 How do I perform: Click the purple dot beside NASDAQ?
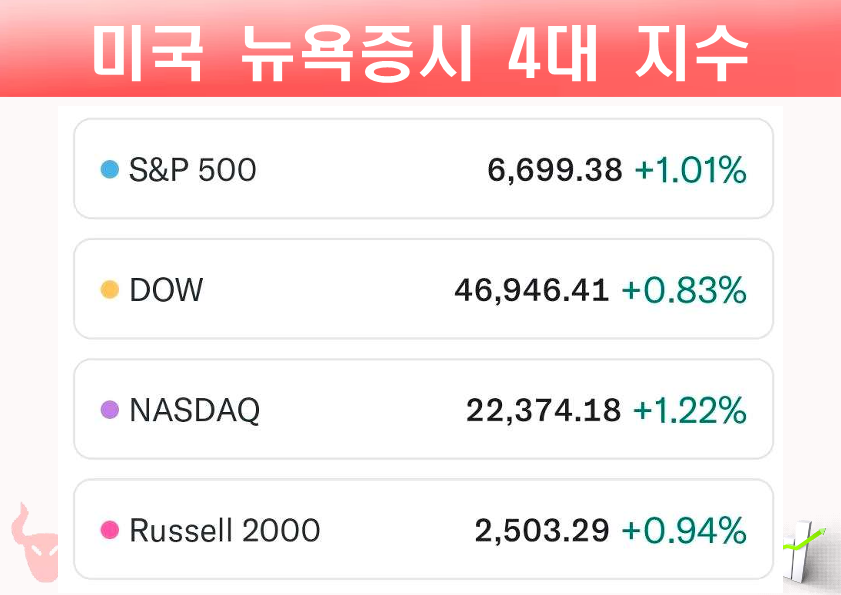click(x=110, y=410)
